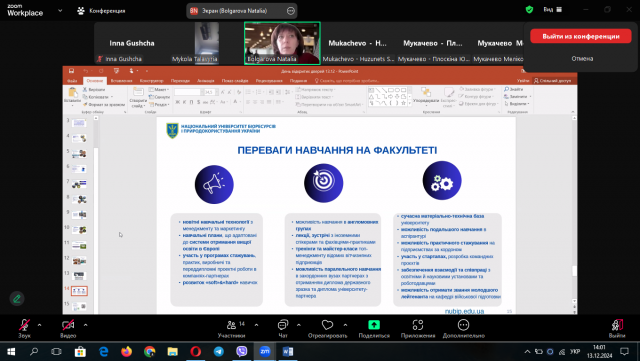640x361 pixels.
Task: Unmute microphone with the Звук button
Action: click(x=24, y=328)
